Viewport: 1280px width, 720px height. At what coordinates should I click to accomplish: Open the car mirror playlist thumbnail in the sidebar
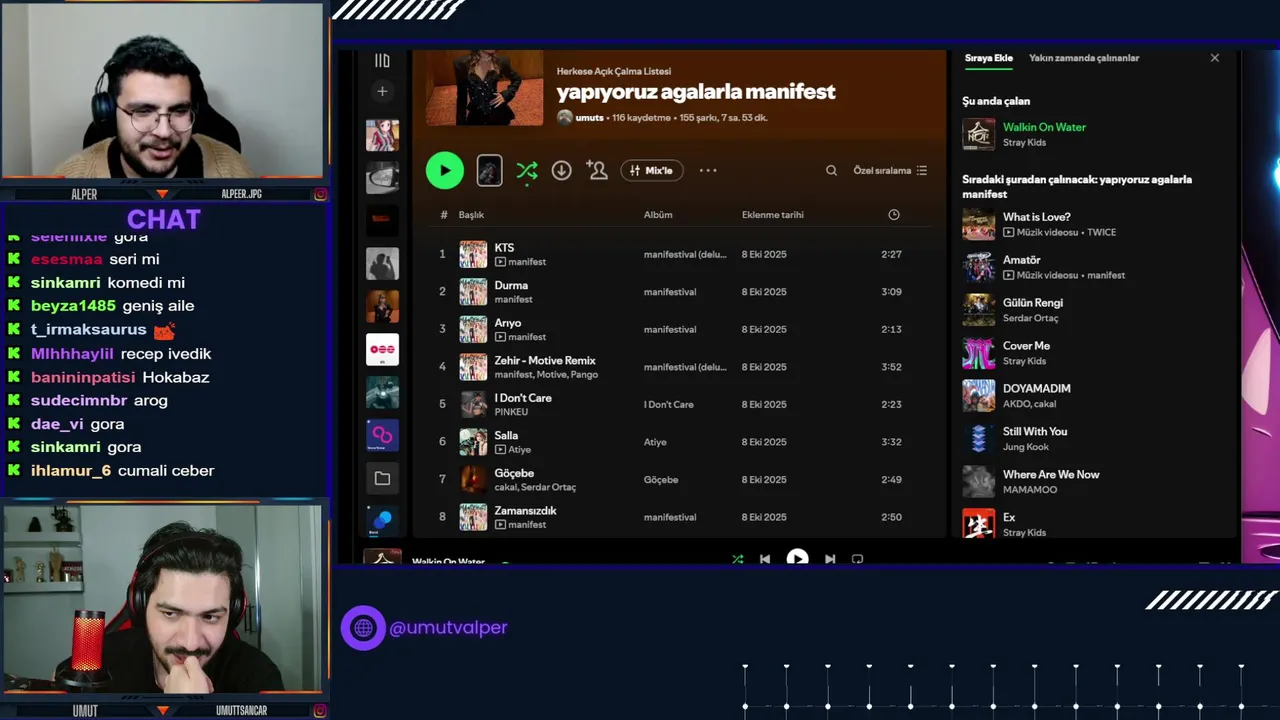point(382,177)
